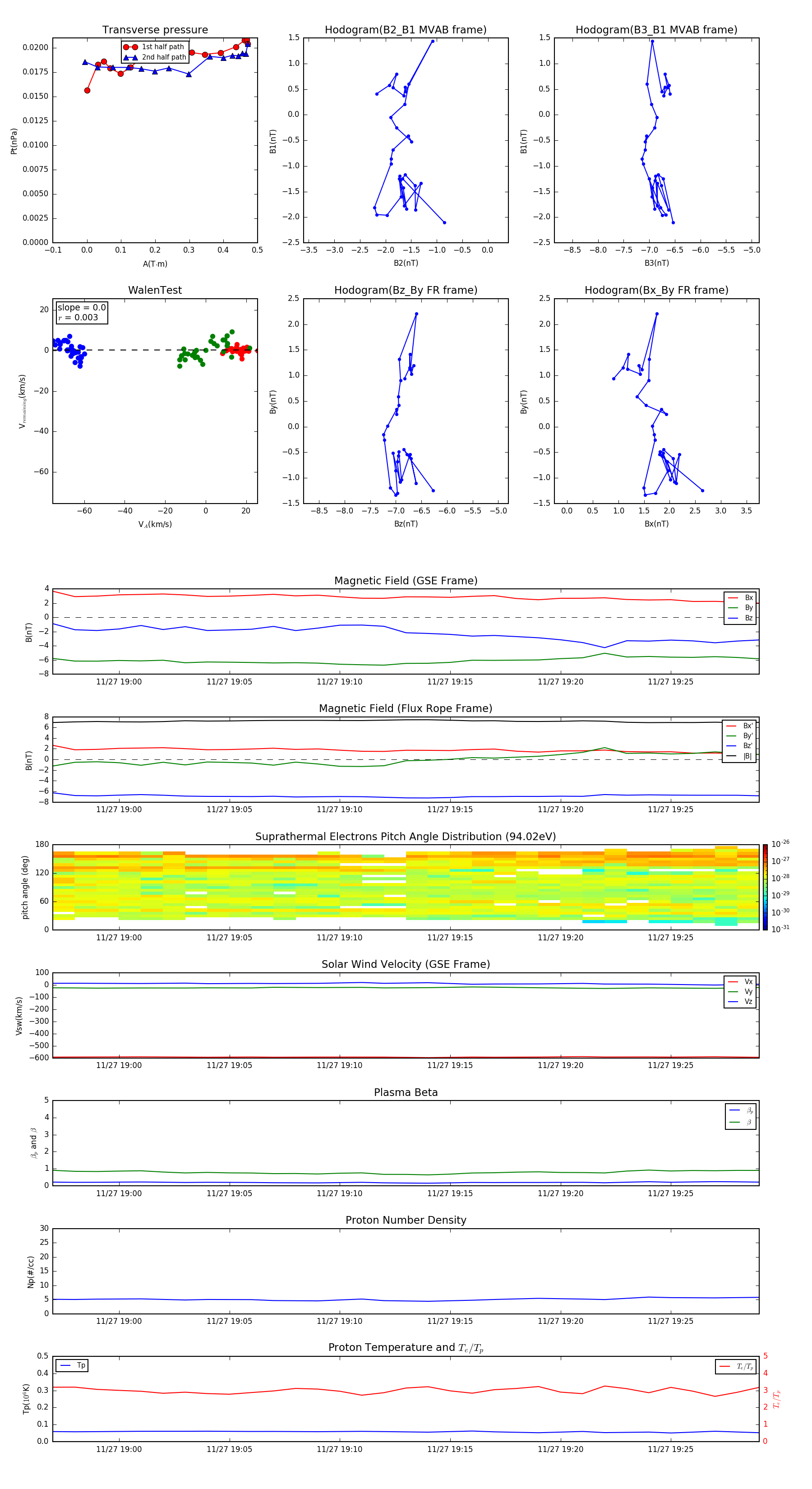Click the "Proton Number Density" plot title
The width and height of the screenshot is (812, 1489).
405,1220
